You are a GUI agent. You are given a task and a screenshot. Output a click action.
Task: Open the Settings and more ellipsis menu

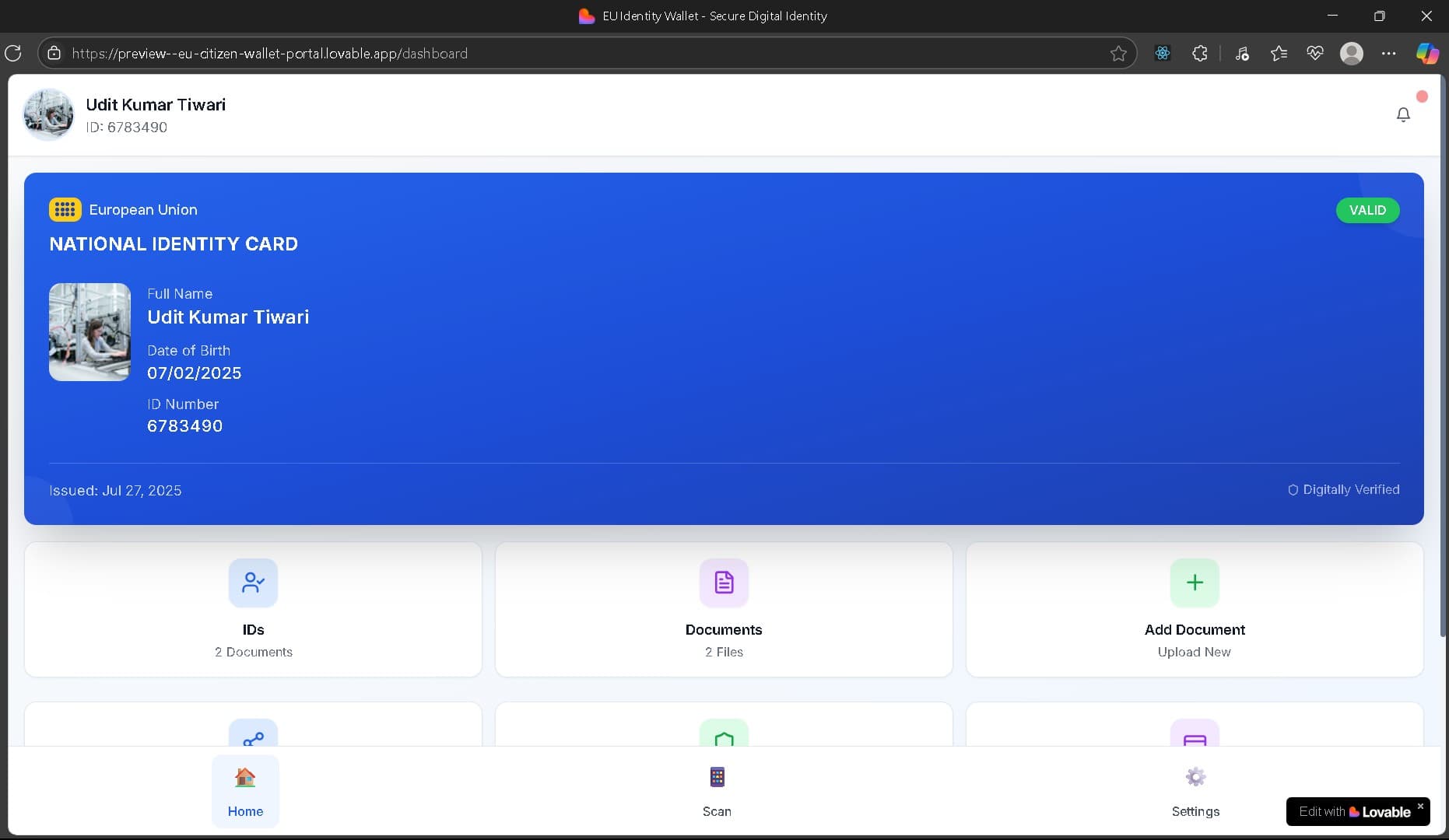1390,53
